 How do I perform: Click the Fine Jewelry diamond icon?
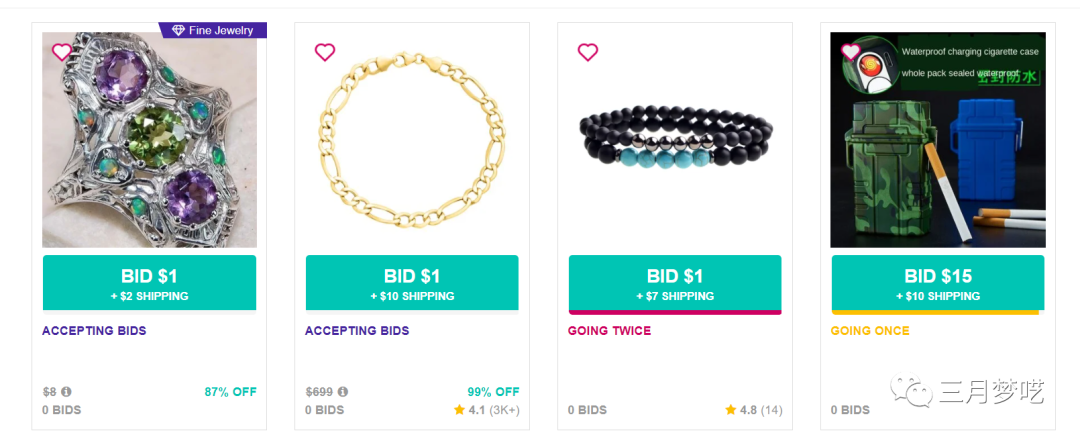coord(179,30)
